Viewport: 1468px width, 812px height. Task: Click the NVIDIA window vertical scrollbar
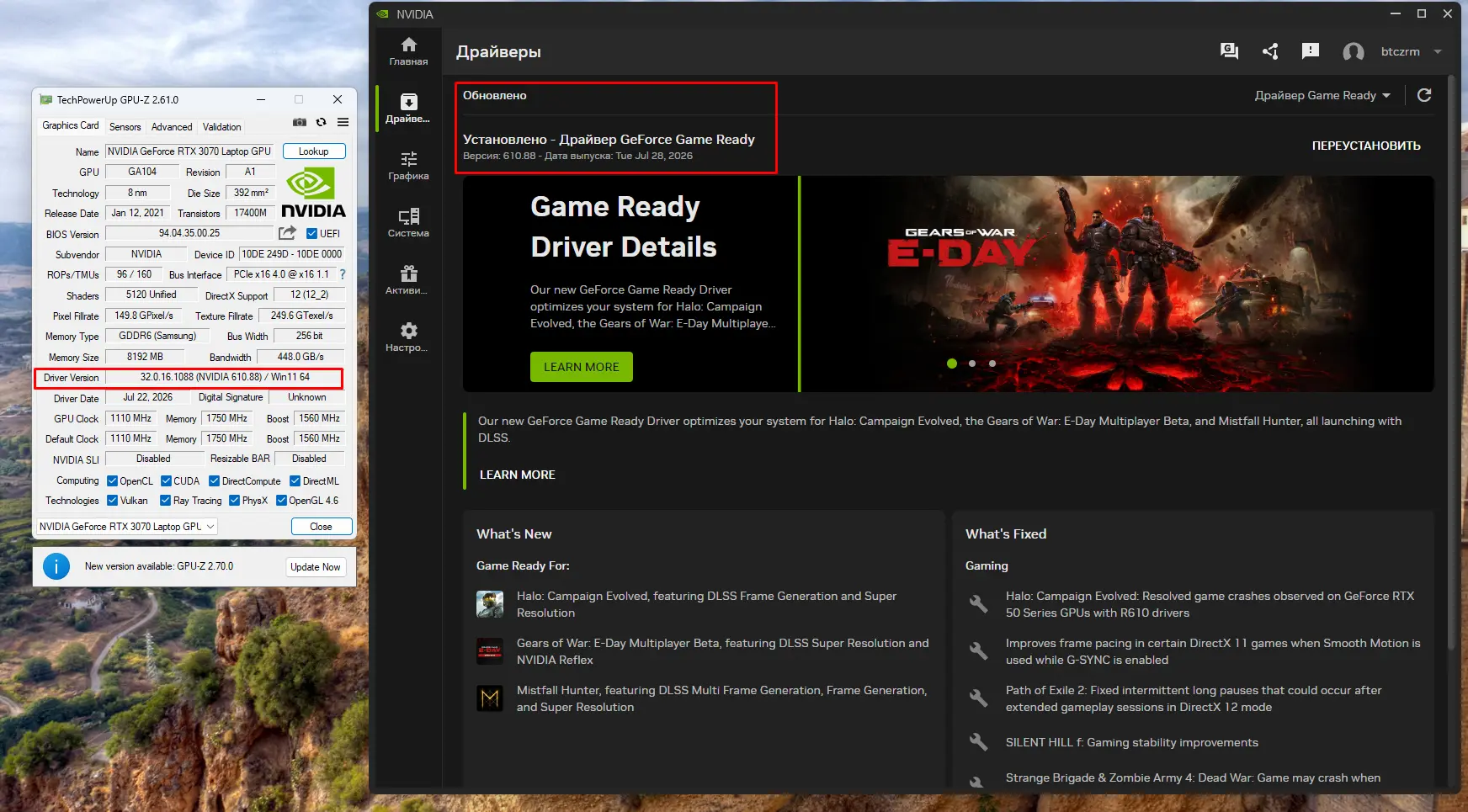(1451, 362)
